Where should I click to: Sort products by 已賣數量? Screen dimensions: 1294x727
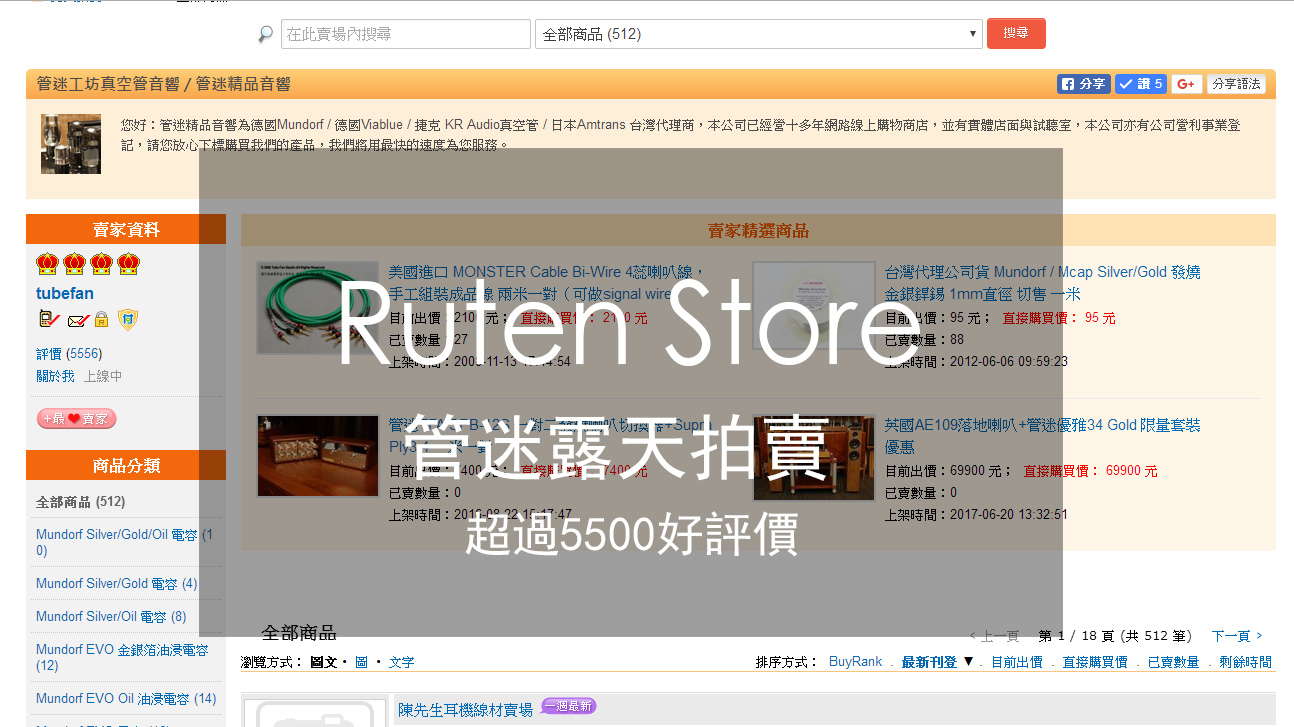coord(1173,662)
